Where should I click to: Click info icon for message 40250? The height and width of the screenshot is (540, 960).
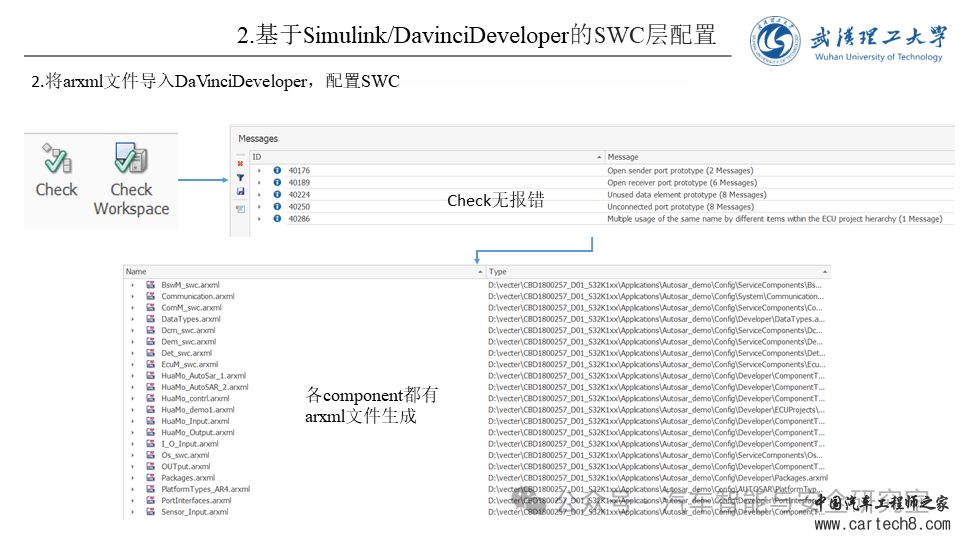click(x=277, y=207)
